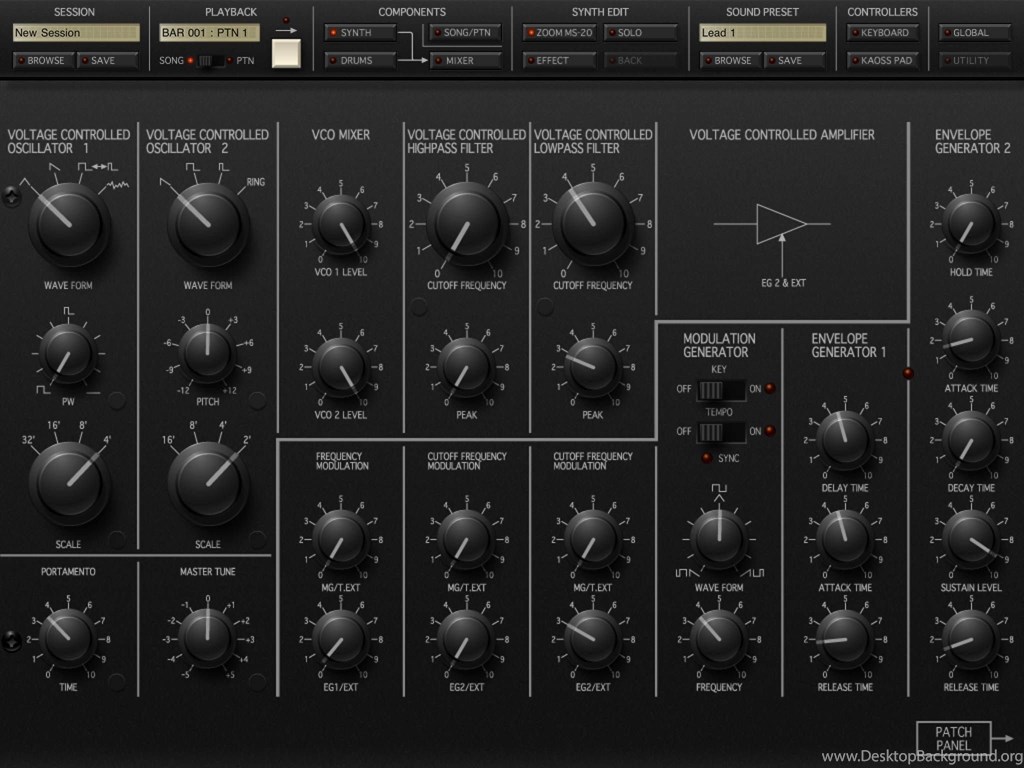Click the Highpass Cutoff Modulation EG2/EXT knob
Viewport: 1024px width, 768px height.
(466, 639)
